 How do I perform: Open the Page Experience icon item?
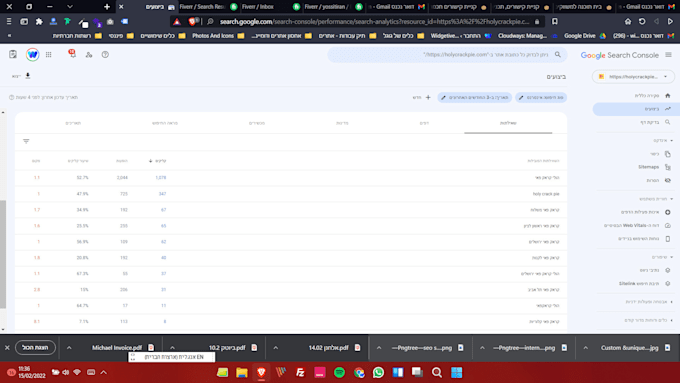click(x=667, y=212)
